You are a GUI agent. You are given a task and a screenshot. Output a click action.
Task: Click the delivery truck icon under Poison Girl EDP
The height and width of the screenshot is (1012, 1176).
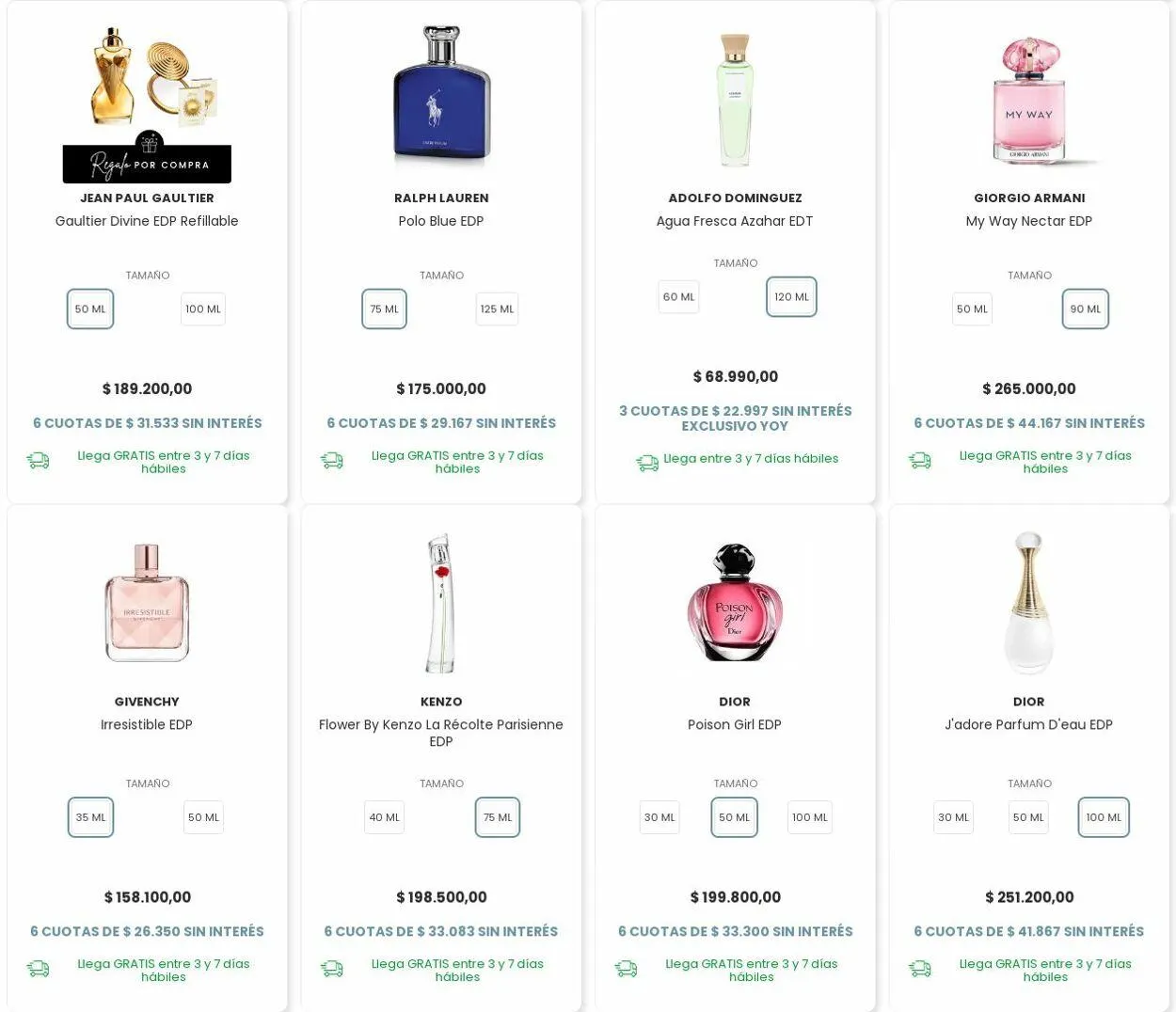(626, 969)
